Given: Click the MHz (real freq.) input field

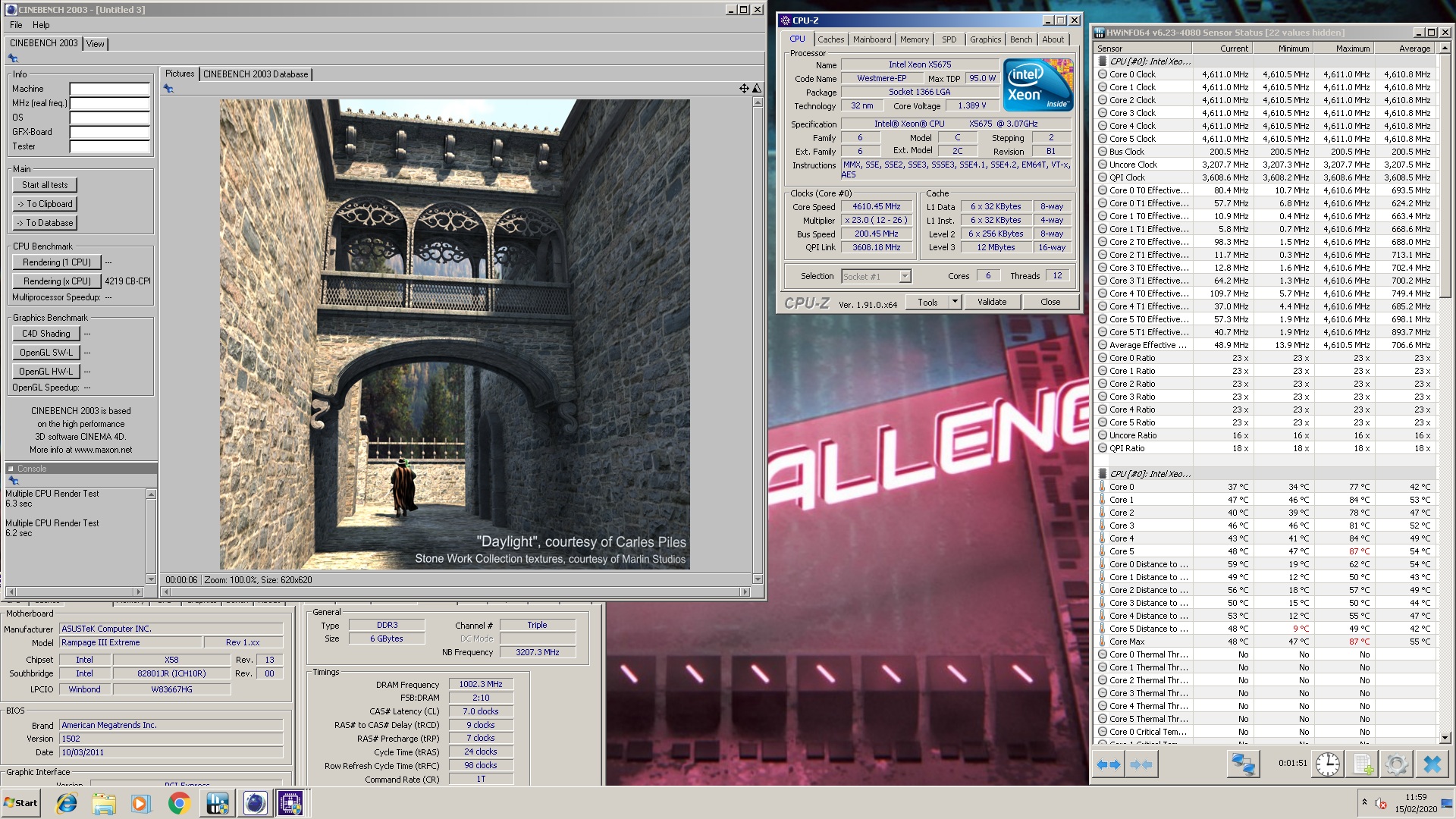Looking at the screenshot, I should point(109,104).
